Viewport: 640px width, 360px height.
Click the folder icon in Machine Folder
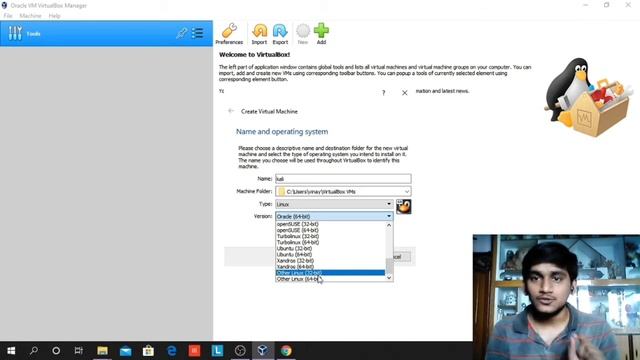click(x=282, y=191)
